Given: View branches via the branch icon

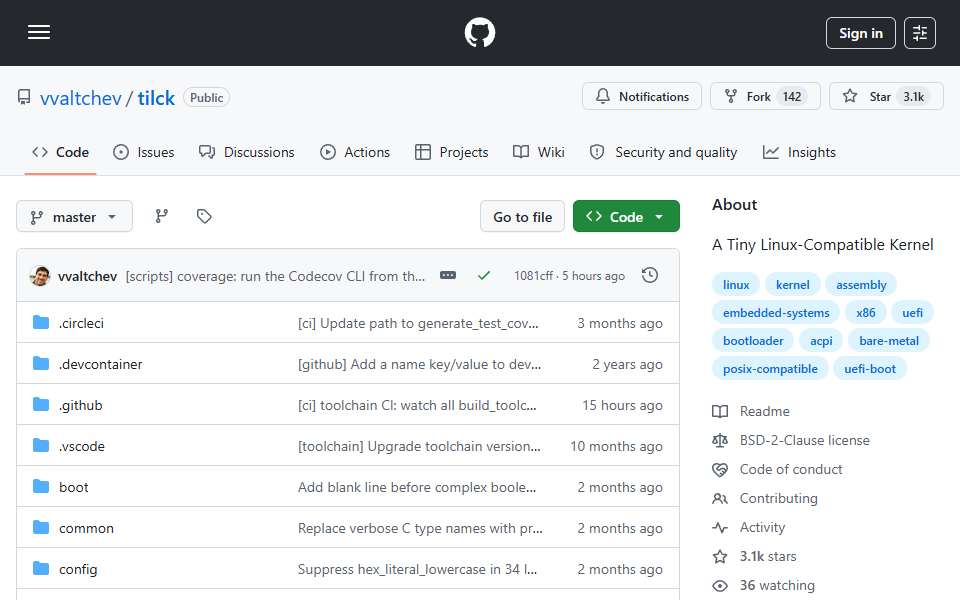Looking at the screenshot, I should click(162, 216).
